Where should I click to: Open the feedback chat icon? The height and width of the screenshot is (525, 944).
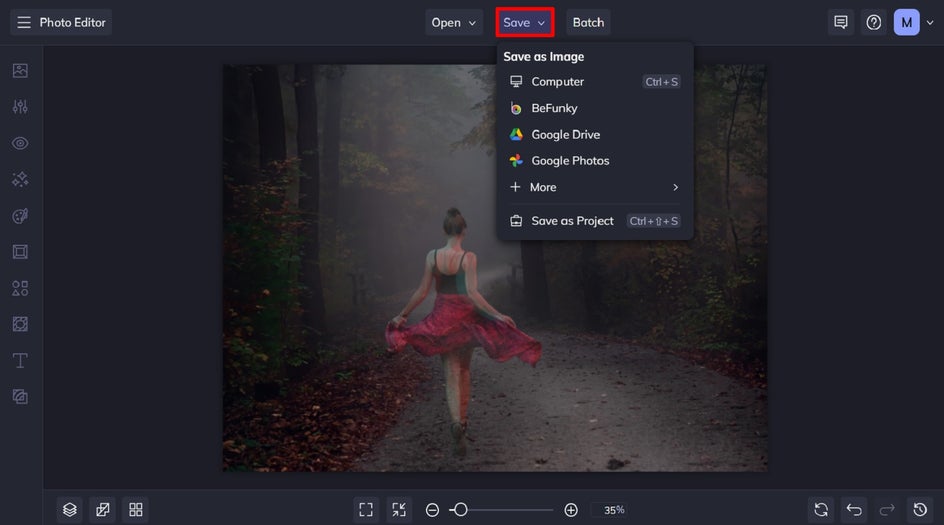pos(840,22)
